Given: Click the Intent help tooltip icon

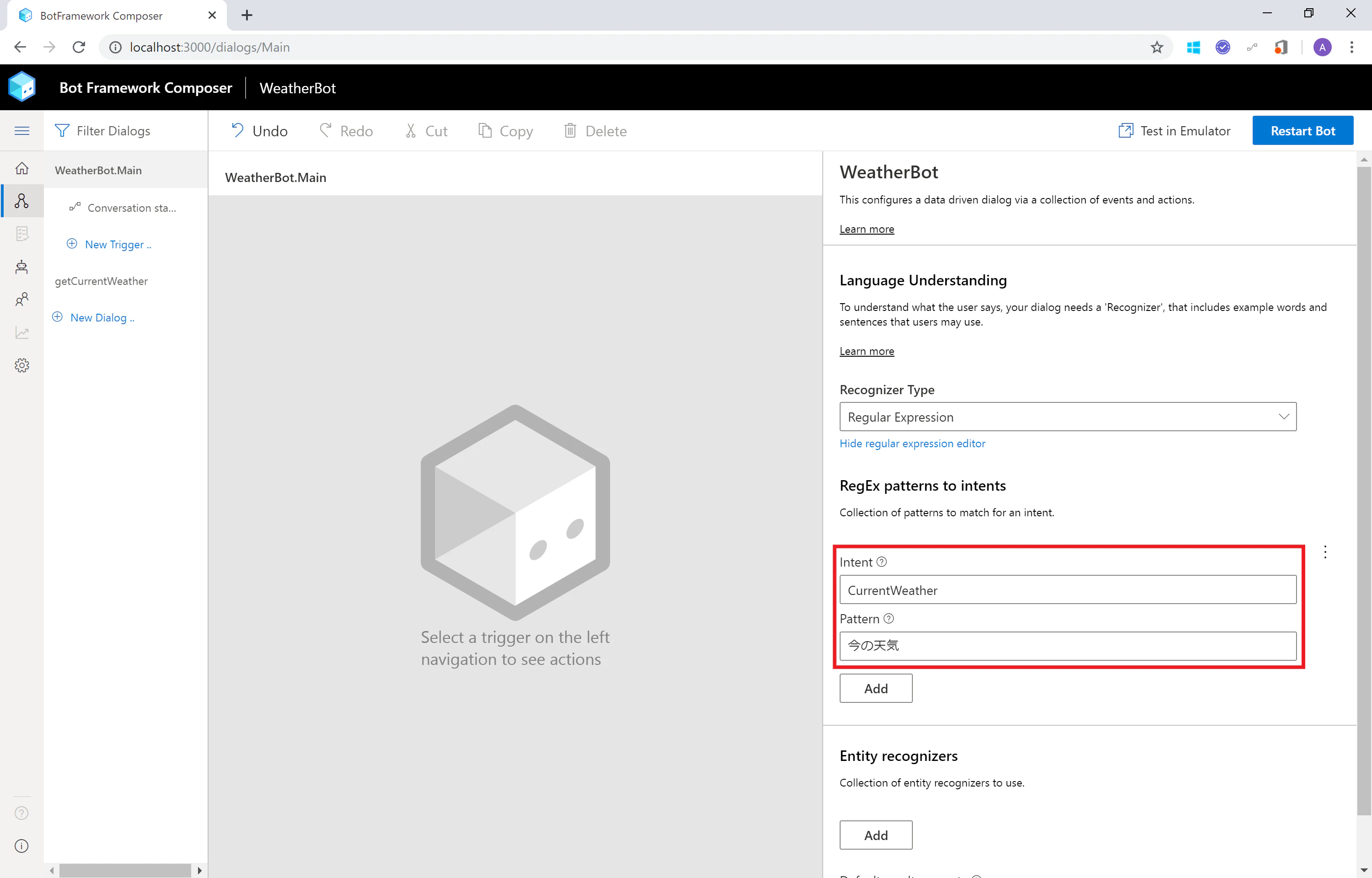Looking at the screenshot, I should (882, 562).
